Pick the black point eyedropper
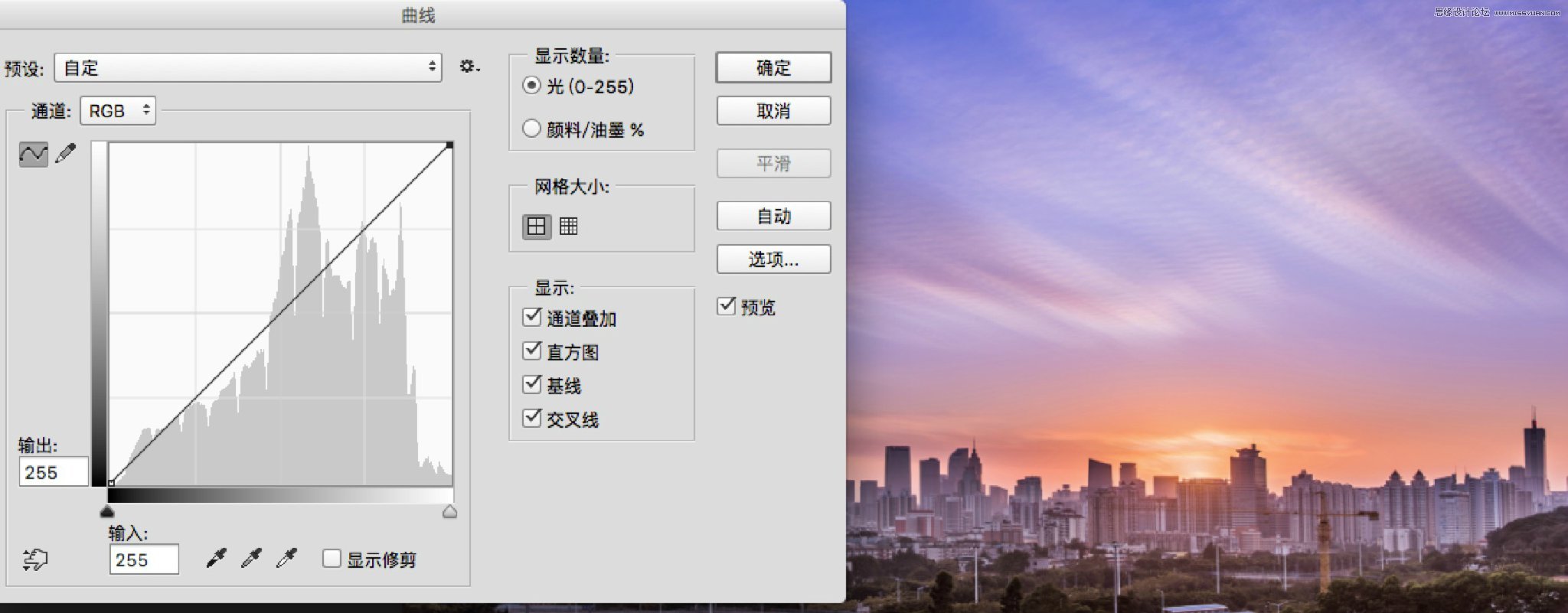Image resolution: width=1568 pixels, height=613 pixels. [x=217, y=559]
